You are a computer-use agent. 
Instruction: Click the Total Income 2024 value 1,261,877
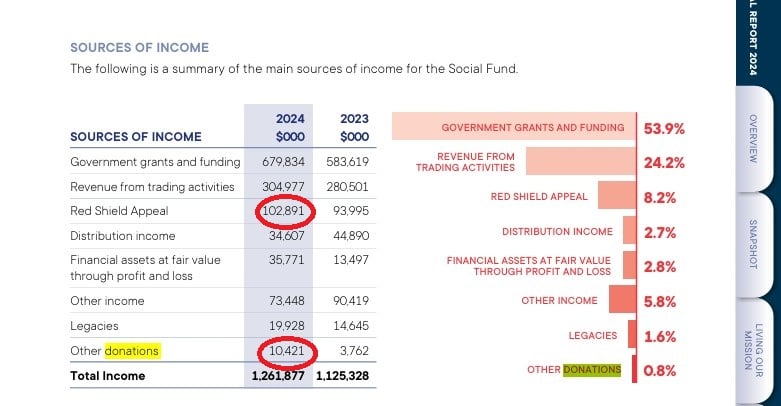click(279, 376)
